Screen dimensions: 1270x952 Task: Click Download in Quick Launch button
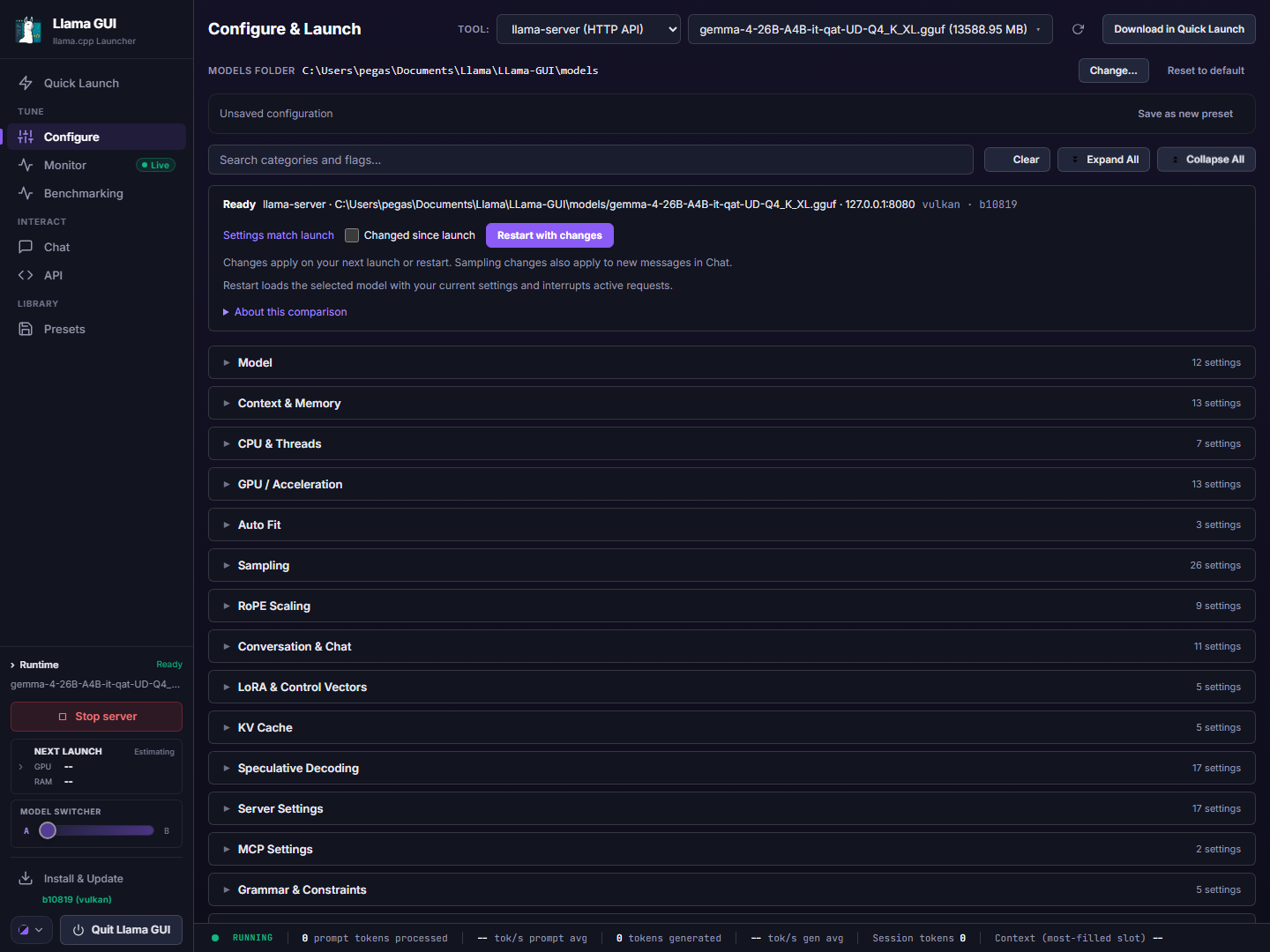[x=1178, y=29]
